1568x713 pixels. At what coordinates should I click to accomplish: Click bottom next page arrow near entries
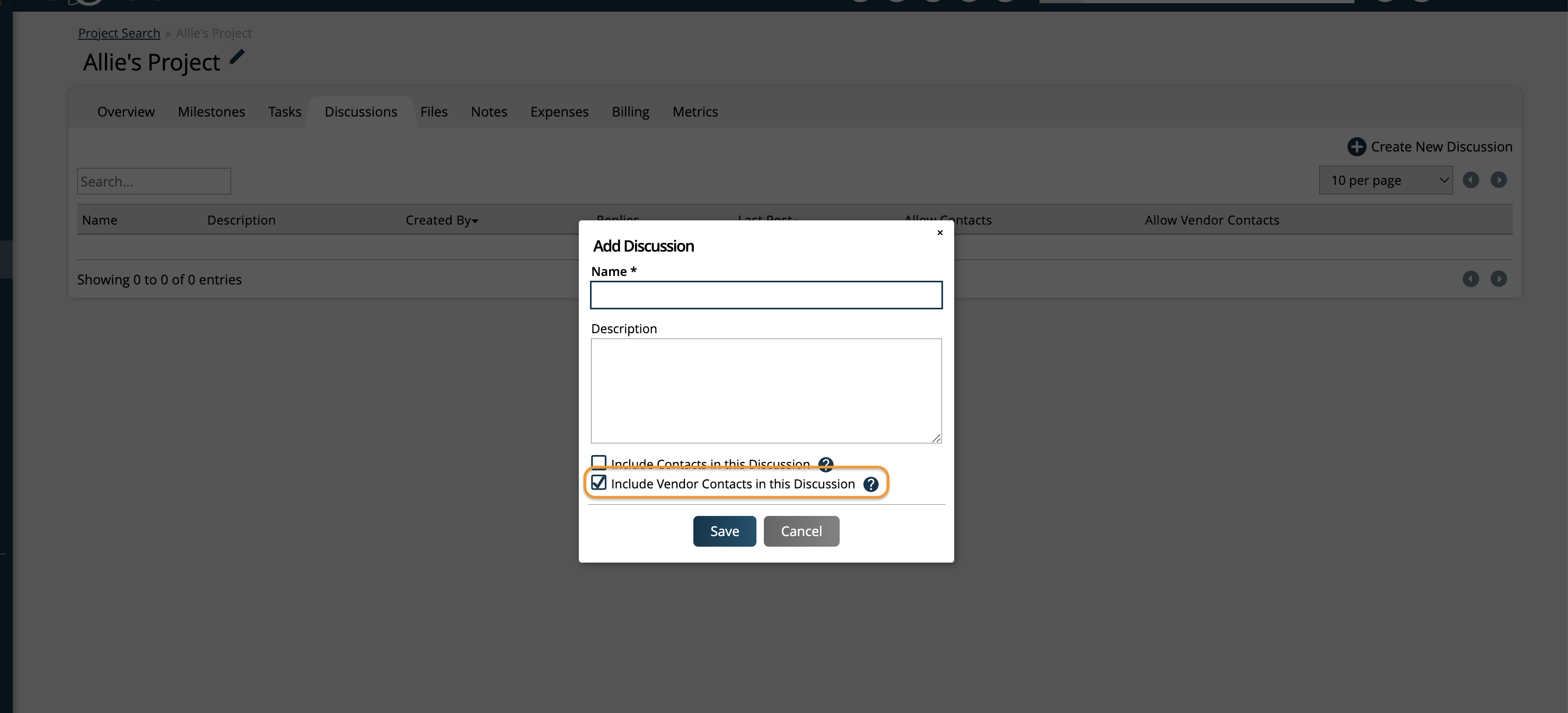[x=1499, y=279]
